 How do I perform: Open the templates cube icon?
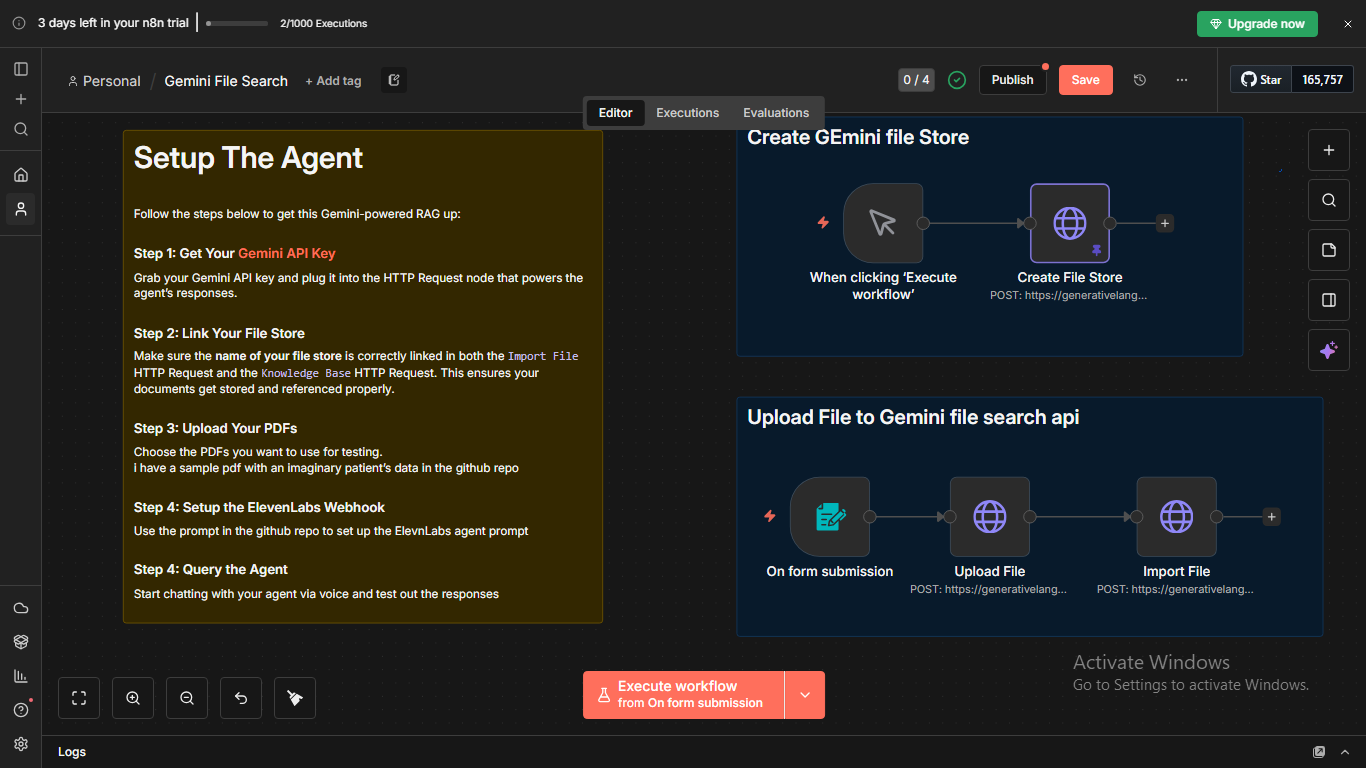(x=21, y=642)
